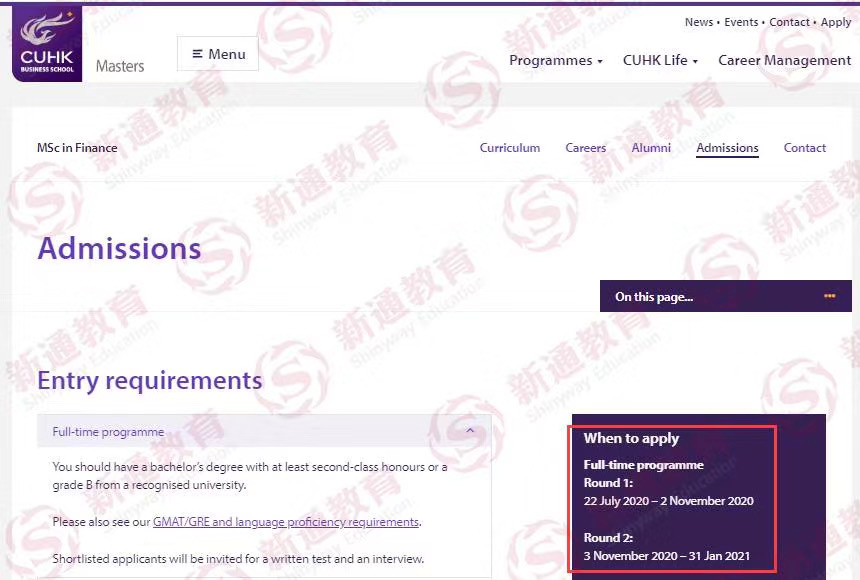The image size is (860, 580).
Task: Expand the Programmes dropdown
Action: pos(556,60)
